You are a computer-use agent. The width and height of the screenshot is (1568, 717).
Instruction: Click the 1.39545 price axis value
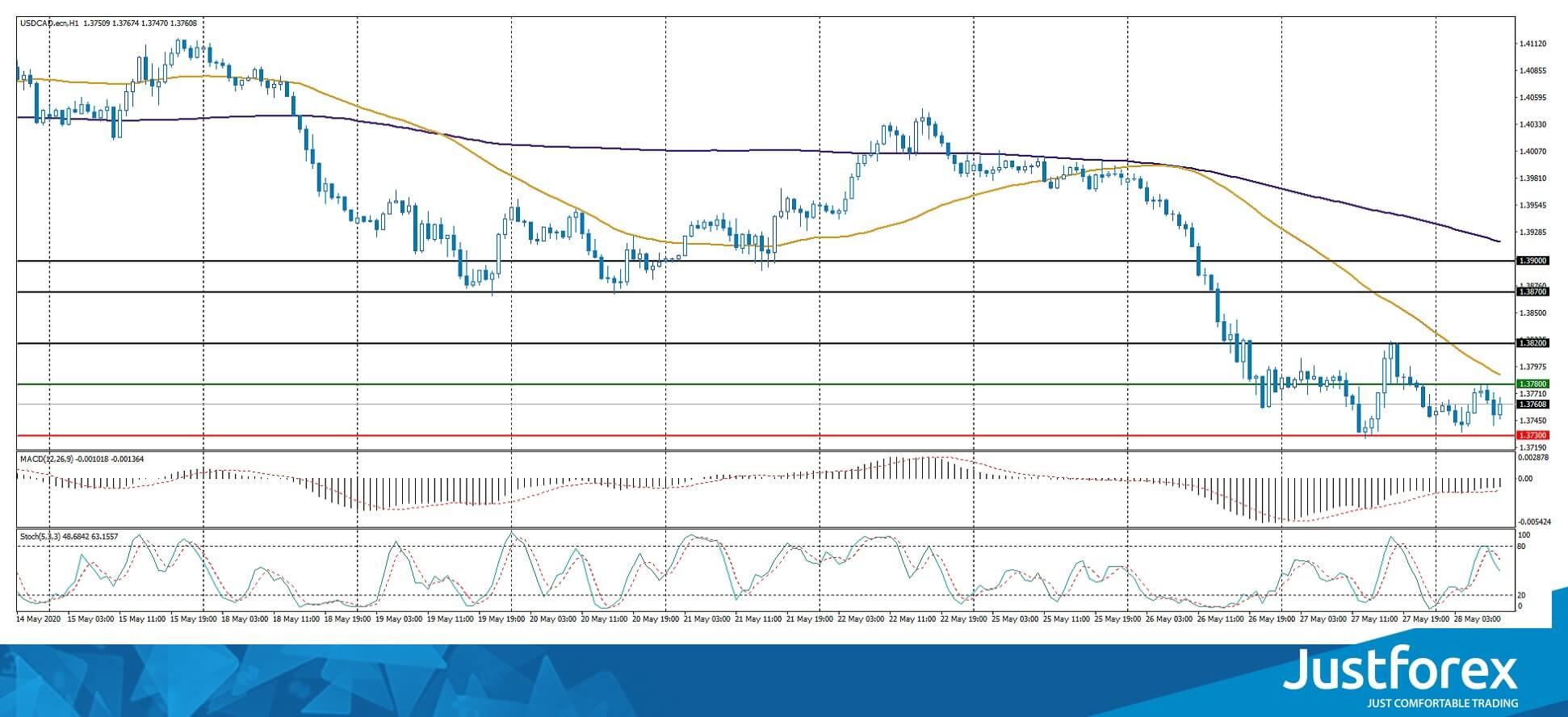(1532, 205)
